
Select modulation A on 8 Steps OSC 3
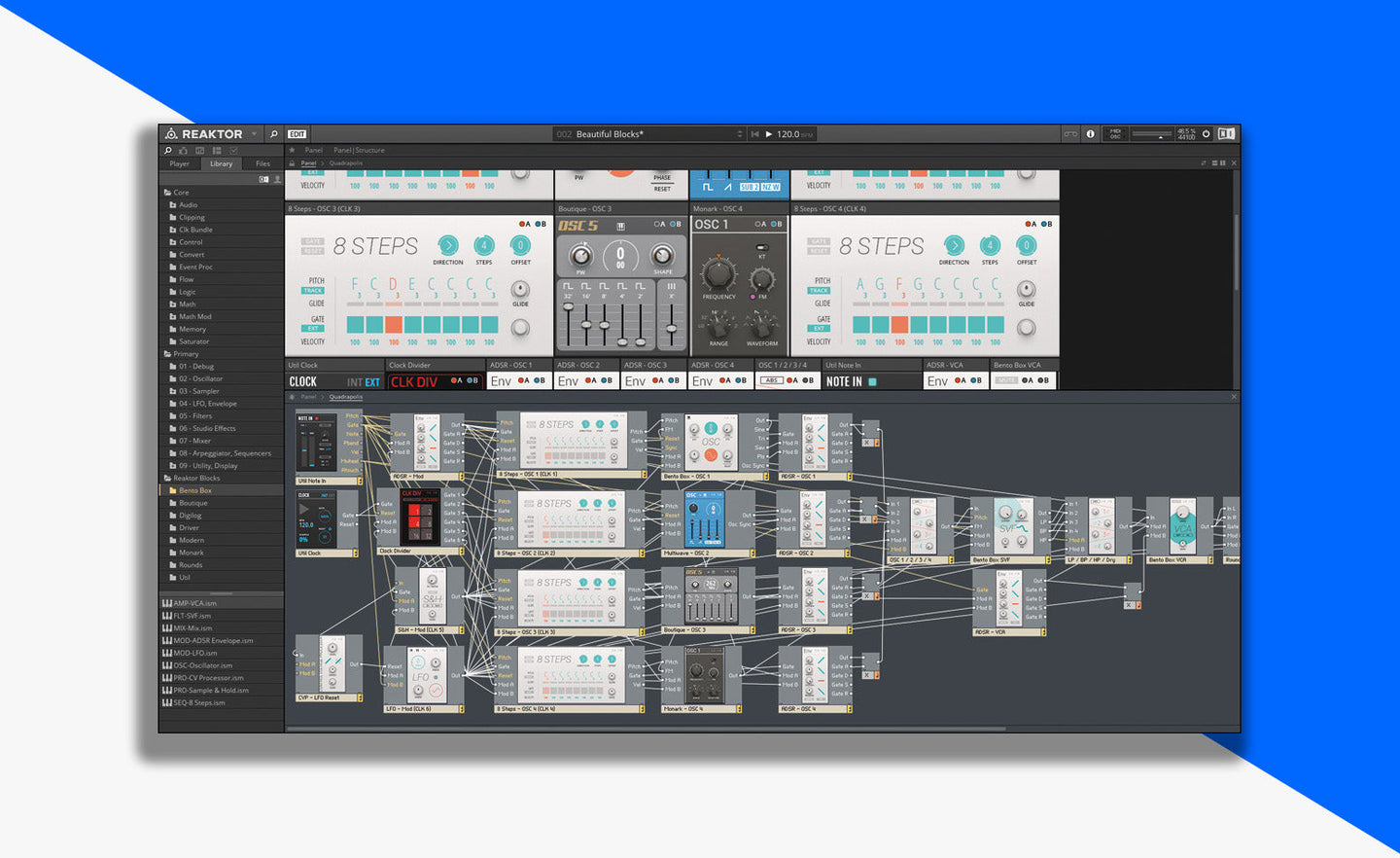coord(524,224)
